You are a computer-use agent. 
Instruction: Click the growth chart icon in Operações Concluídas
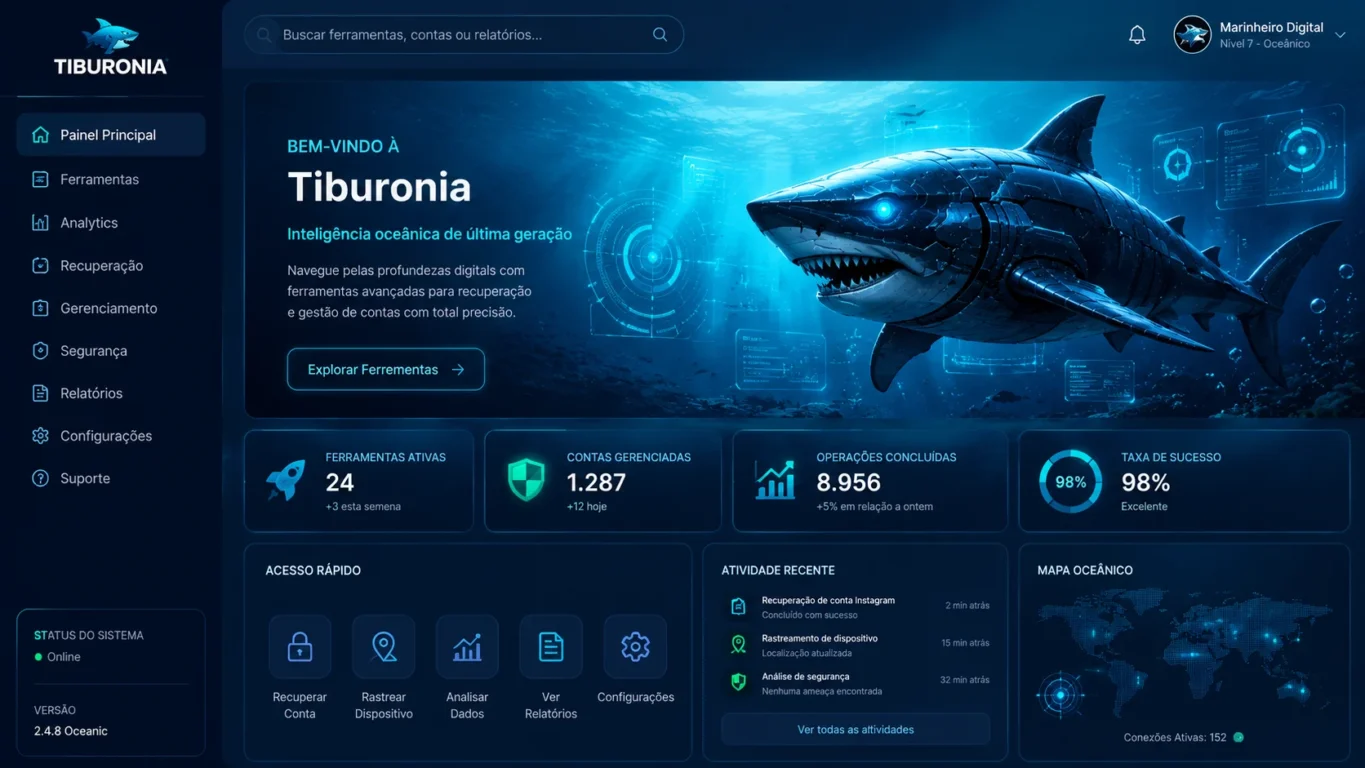pos(775,480)
